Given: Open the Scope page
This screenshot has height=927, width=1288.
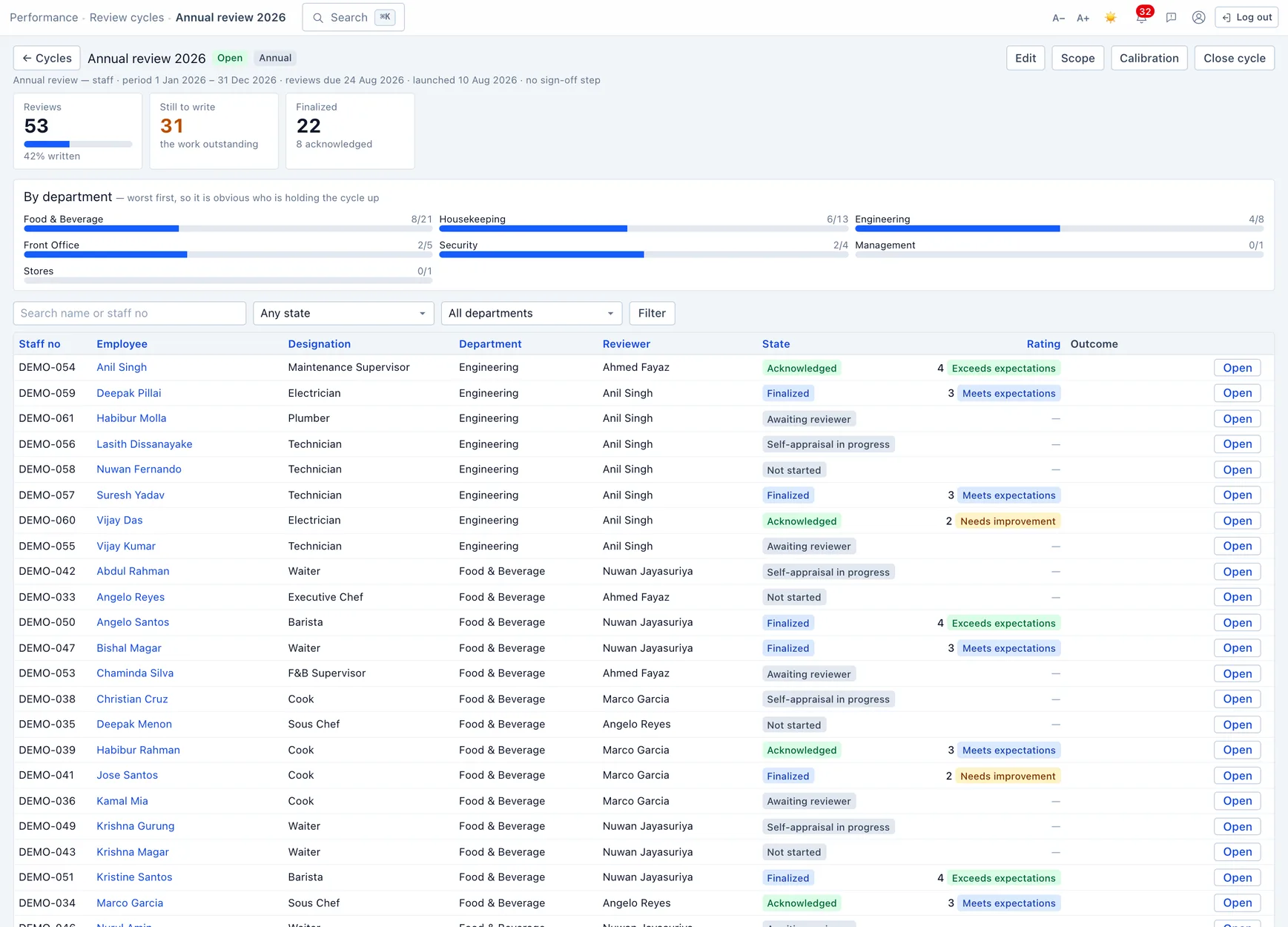Looking at the screenshot, I should (1077, 58).
